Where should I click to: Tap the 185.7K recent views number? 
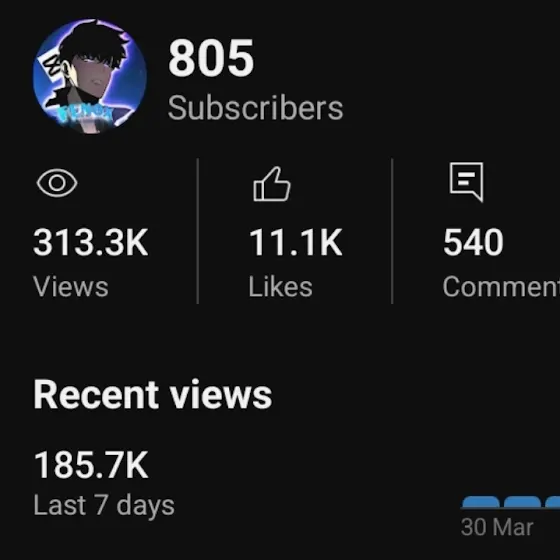[x=91, y=465]
